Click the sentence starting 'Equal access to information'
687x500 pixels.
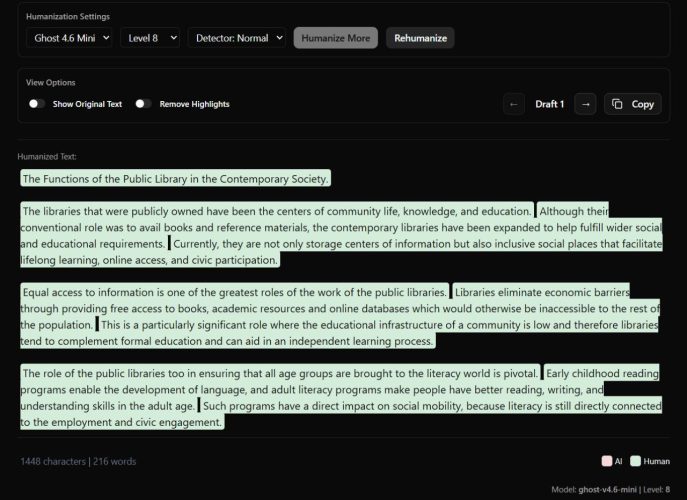(x=234, y=292)
